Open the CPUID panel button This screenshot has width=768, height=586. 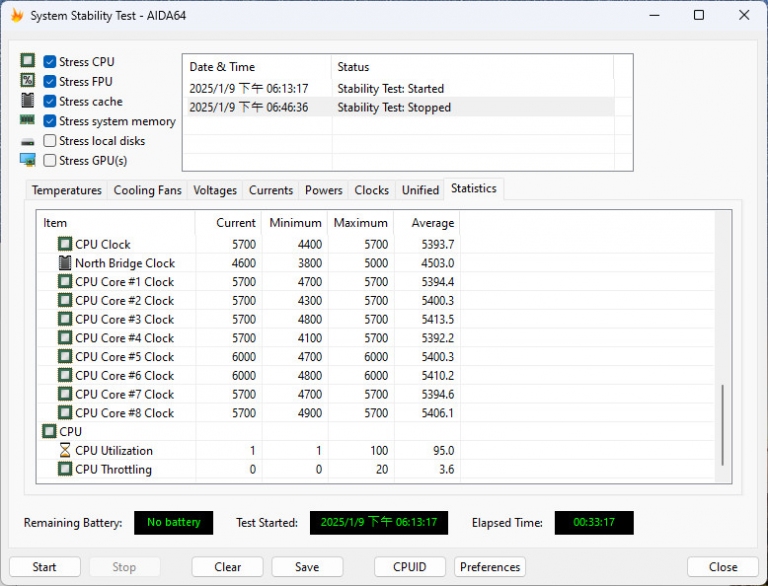pos(409,567)
